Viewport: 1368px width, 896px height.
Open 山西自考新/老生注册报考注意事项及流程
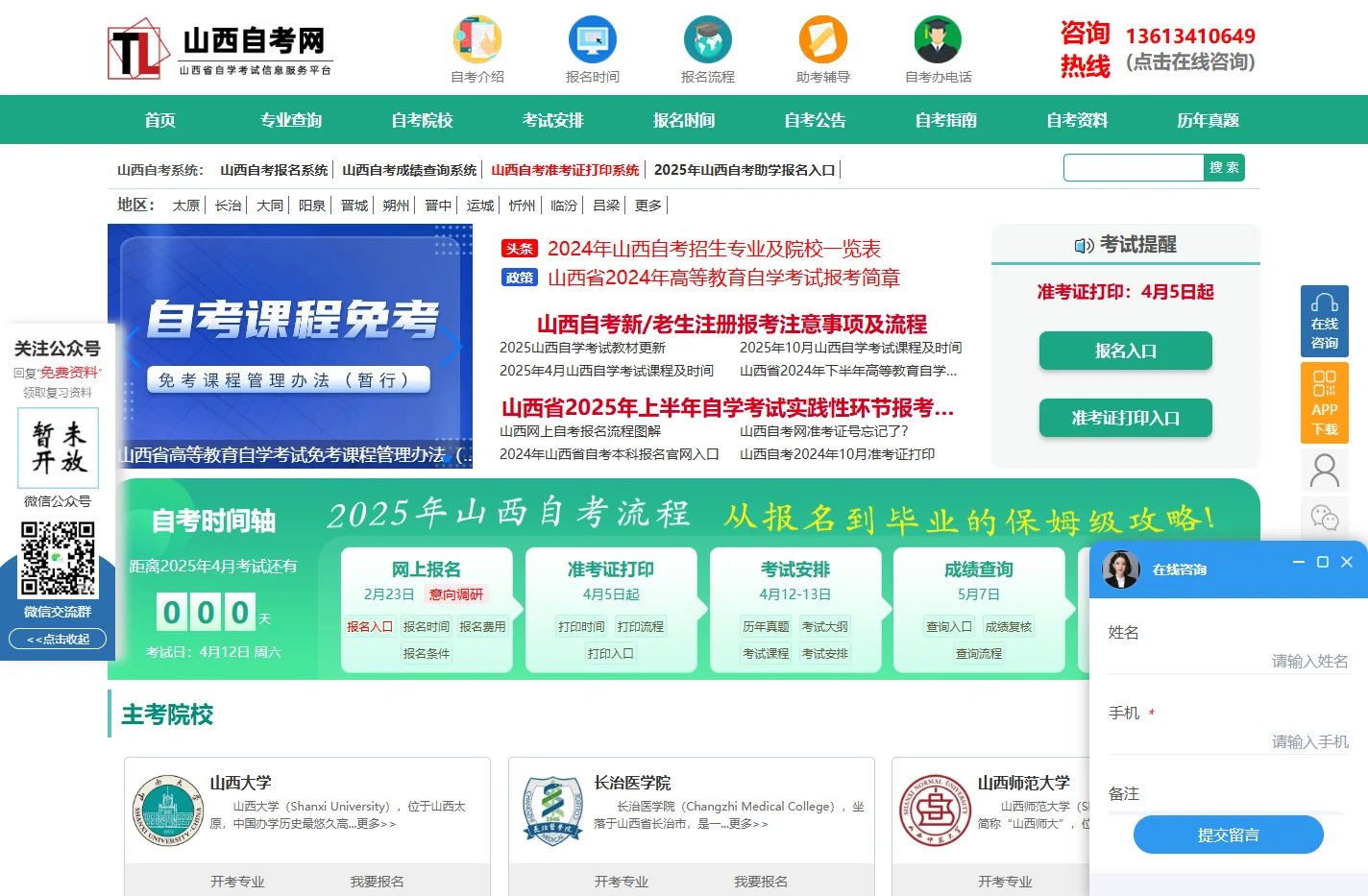(732, 325)
